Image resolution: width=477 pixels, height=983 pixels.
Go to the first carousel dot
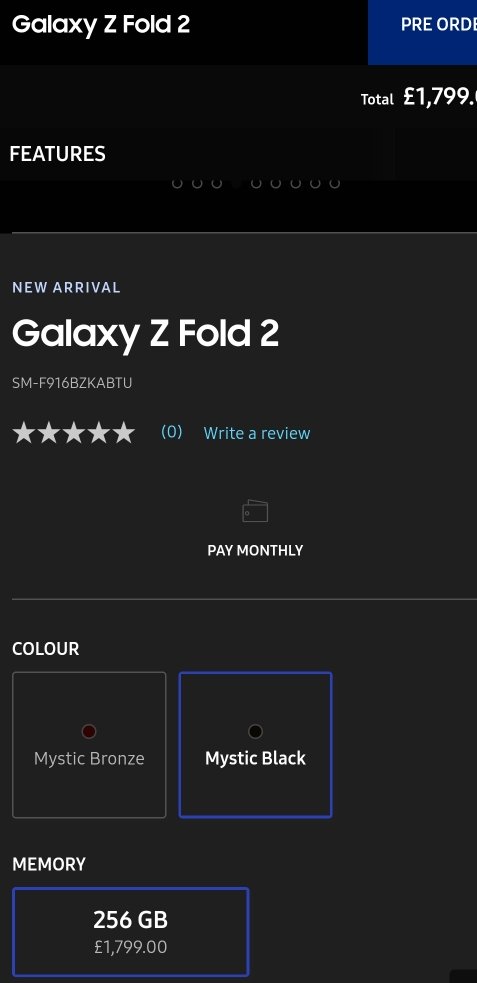(177, 183)
